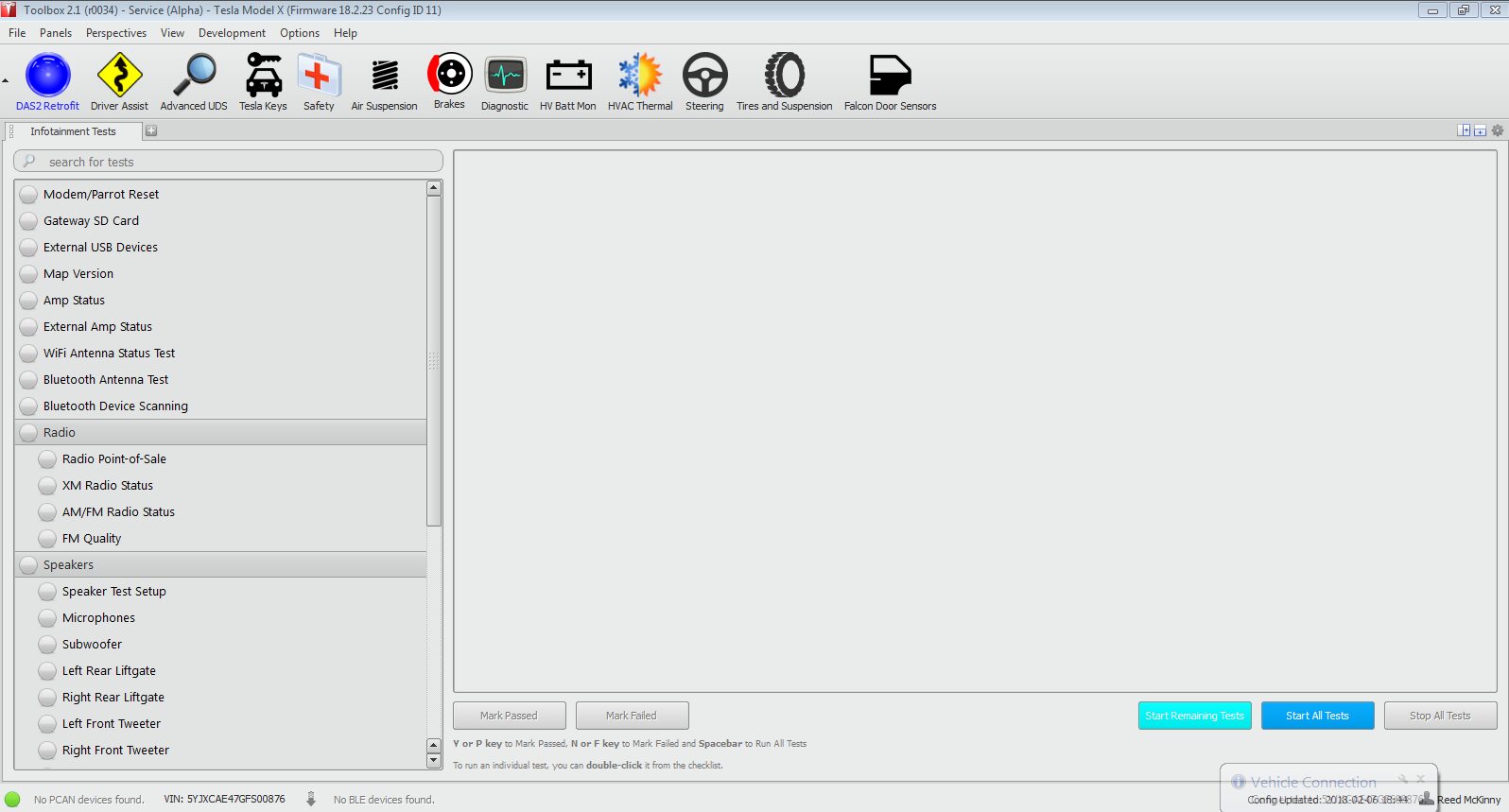This screenshot has height=812, width=1509.
Task: Open Falcon Door Sensors panel
Action: (890, 81)
